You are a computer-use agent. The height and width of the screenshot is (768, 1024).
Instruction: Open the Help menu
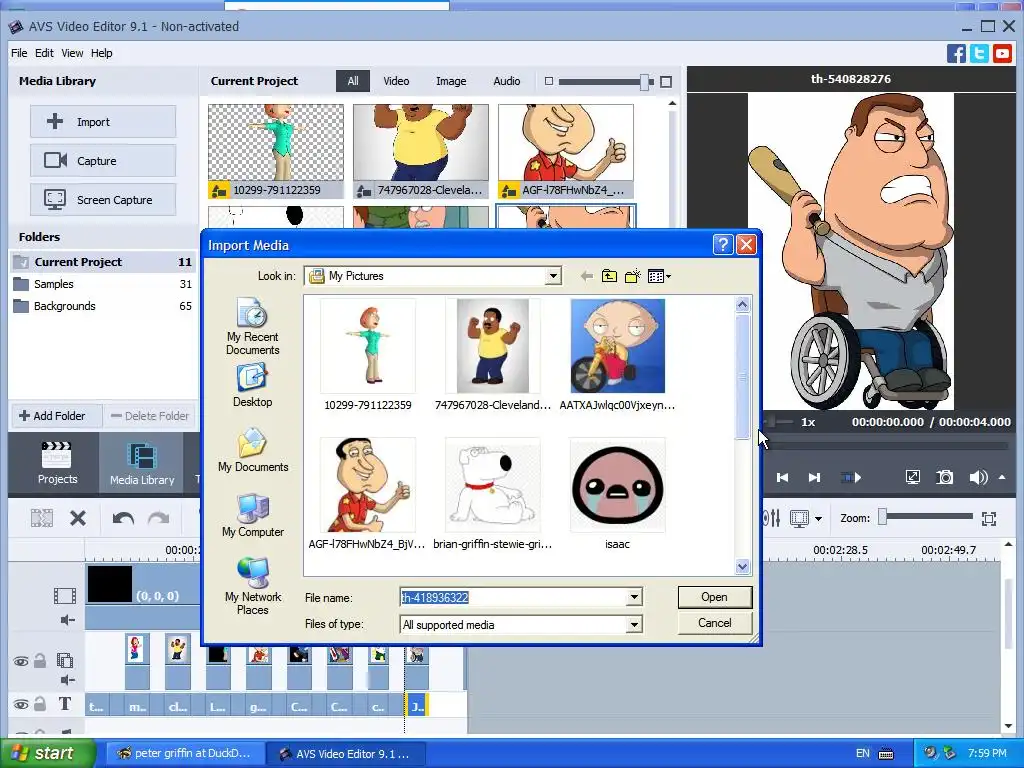(x=101, y=53)
